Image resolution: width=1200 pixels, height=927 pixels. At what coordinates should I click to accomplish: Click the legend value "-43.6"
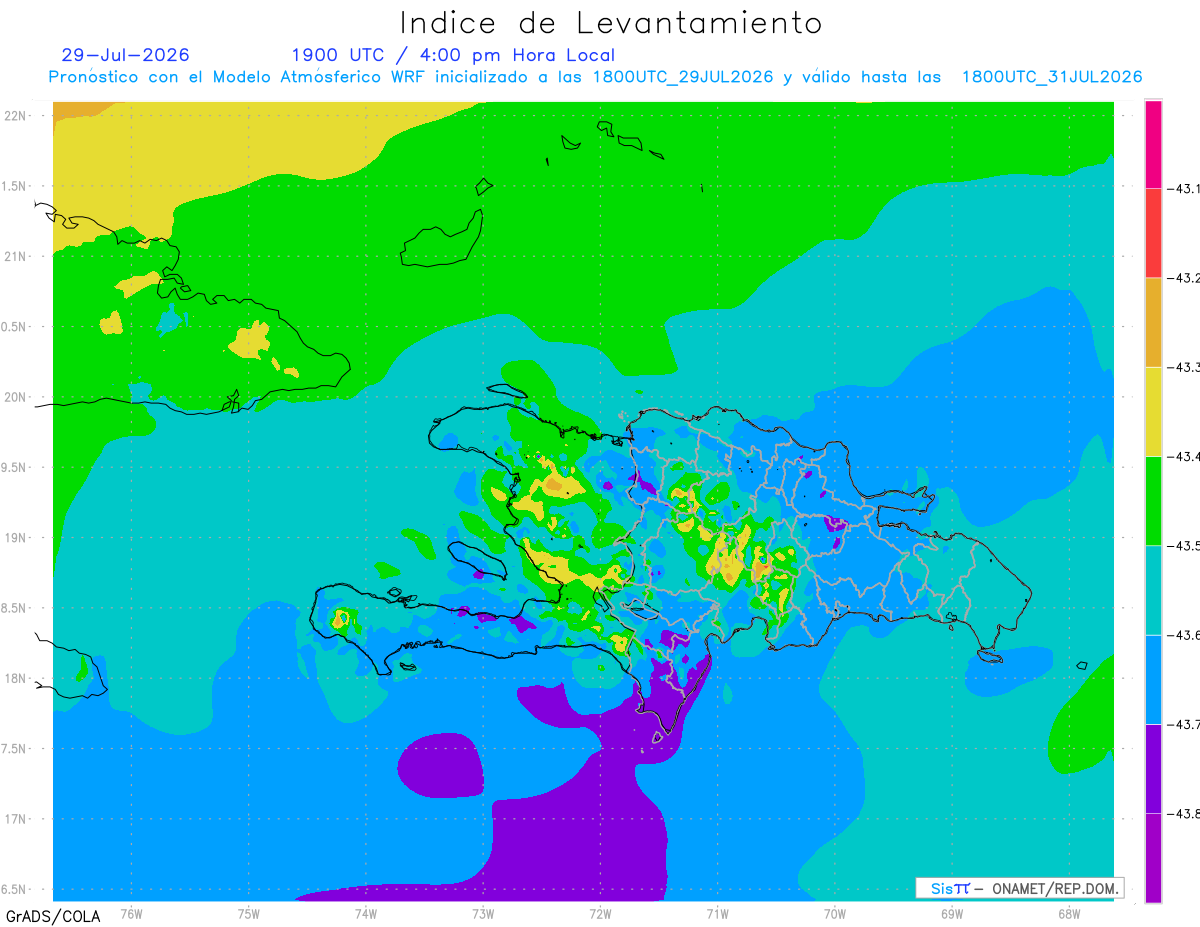pos(1184,635)
